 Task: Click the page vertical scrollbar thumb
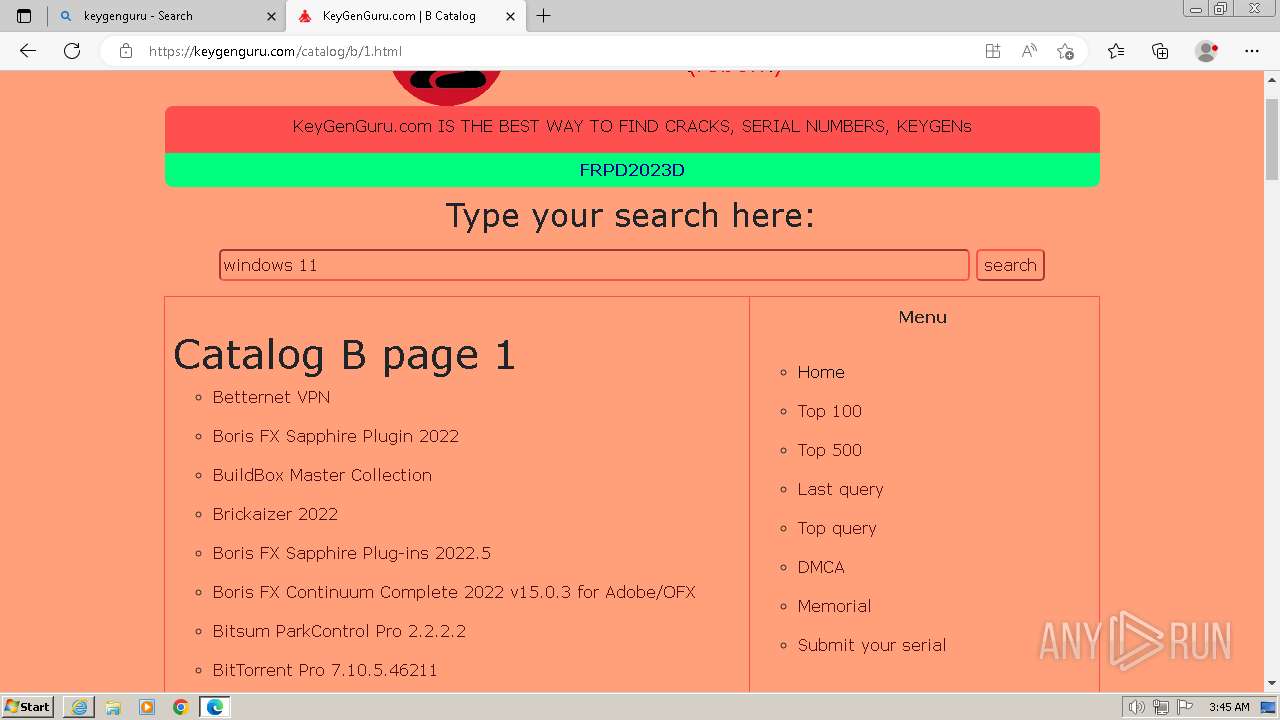pyautogui.click(x=1272, y=139)
